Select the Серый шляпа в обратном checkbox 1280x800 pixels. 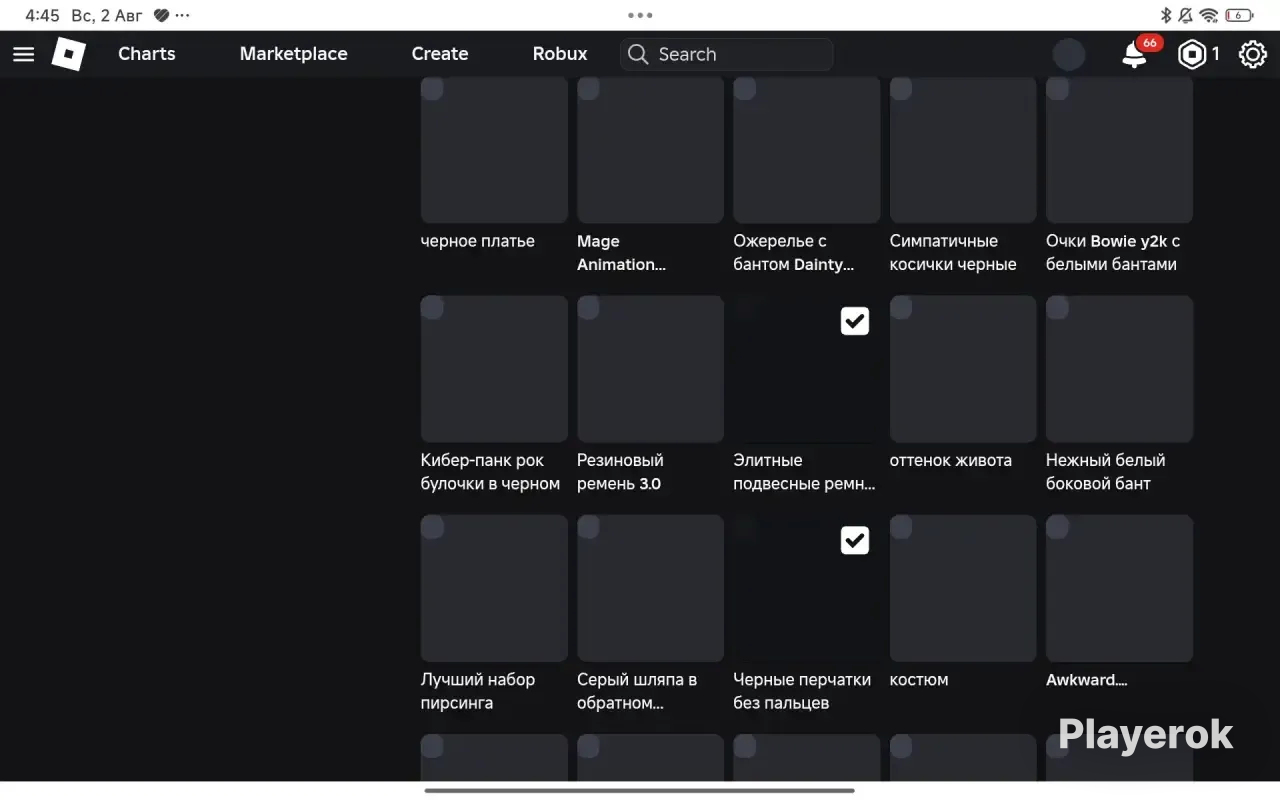(x=588, y=526)
